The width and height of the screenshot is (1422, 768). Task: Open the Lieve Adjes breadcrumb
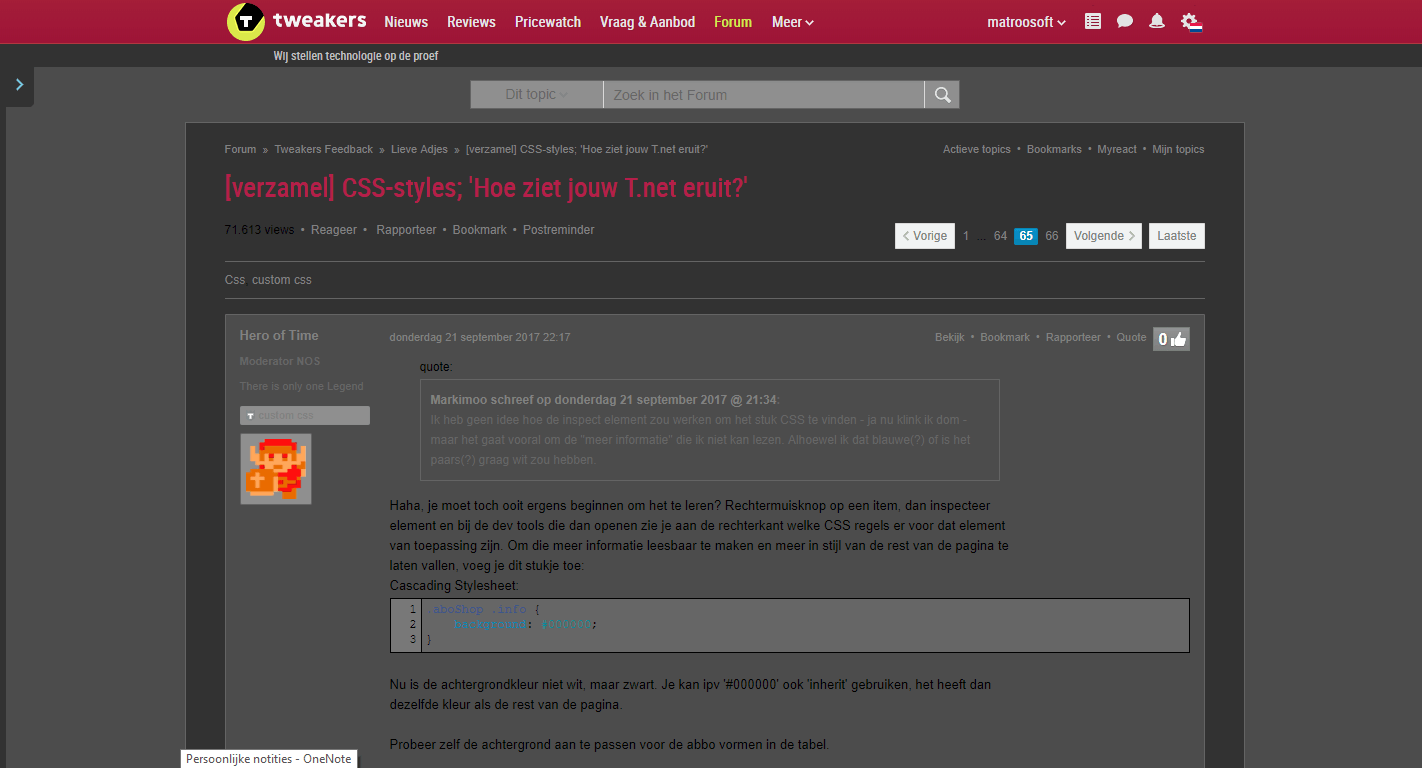coord(419,149)
